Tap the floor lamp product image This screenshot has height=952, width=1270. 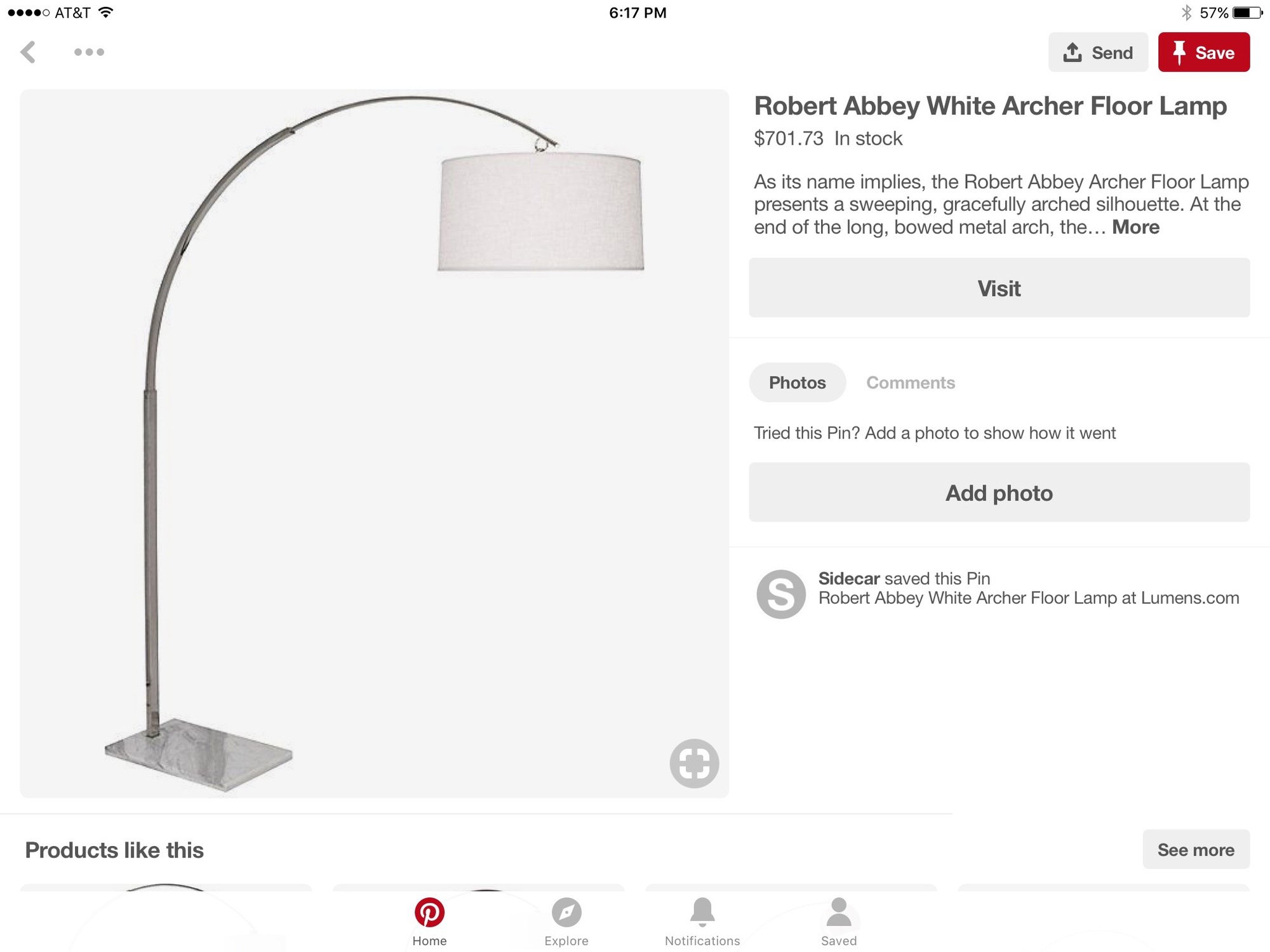(x=375, y=443)
